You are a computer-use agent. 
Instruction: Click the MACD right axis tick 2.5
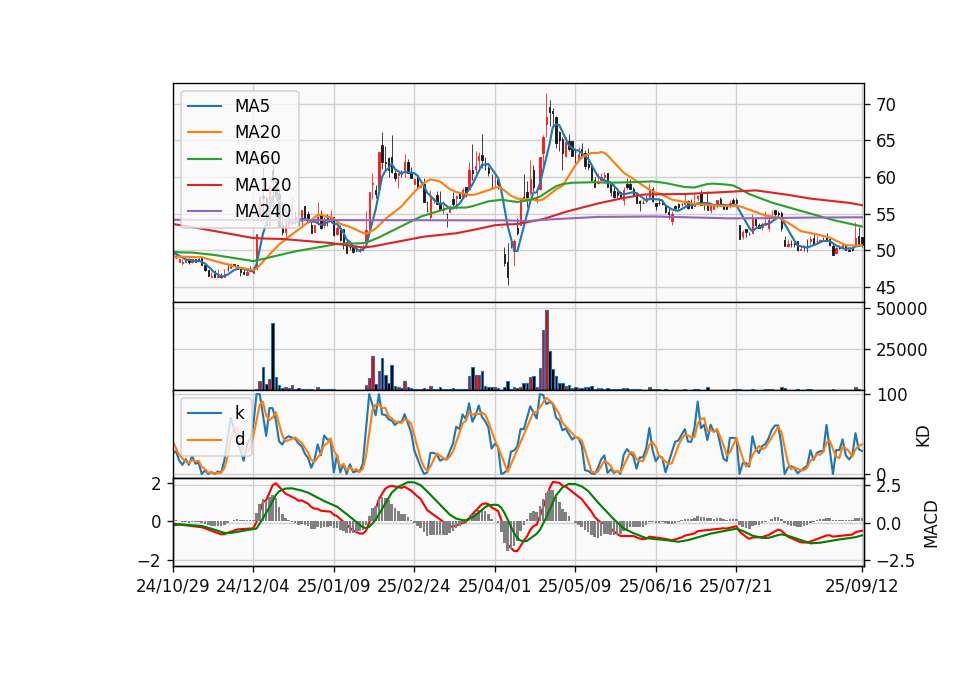point(888,487)
